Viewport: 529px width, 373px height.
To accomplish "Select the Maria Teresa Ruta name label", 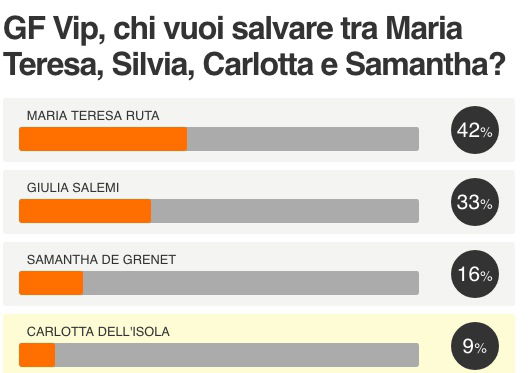I will (93, 116).
